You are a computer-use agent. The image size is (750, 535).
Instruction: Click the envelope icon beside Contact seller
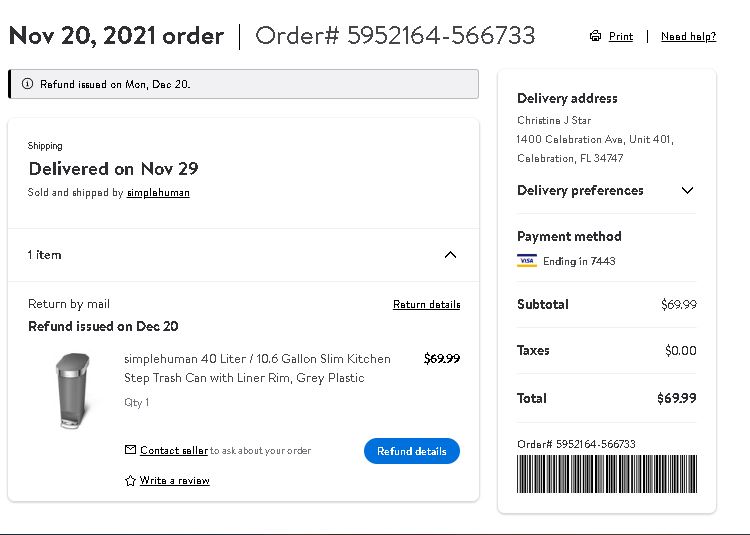(x=130, y=449)
